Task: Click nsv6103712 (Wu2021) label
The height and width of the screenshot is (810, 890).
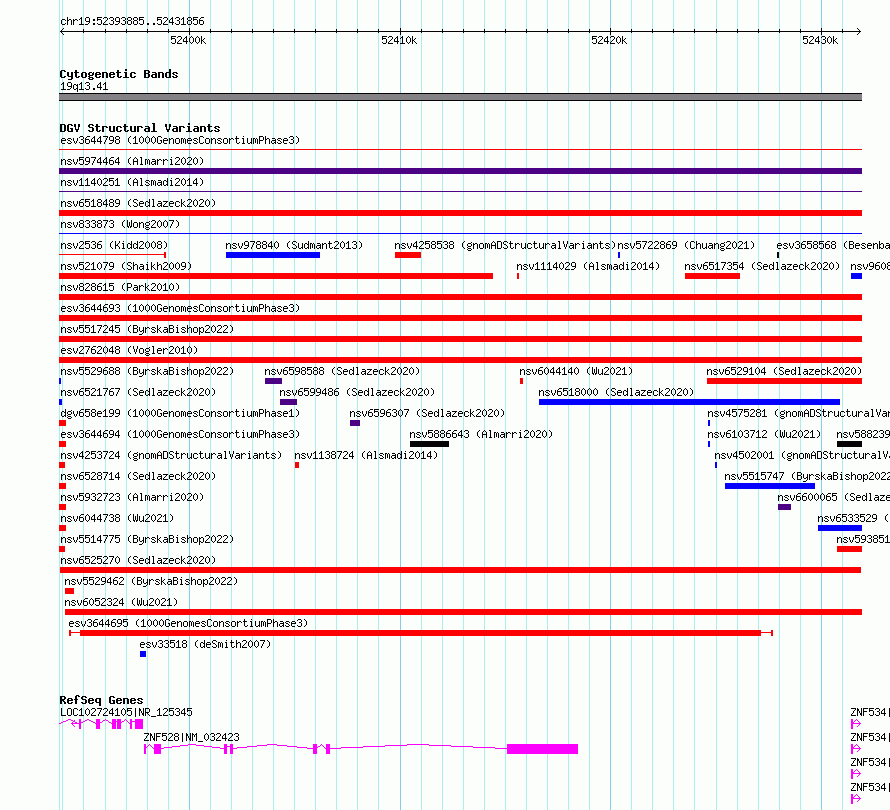Action: [x=764, y=434]
